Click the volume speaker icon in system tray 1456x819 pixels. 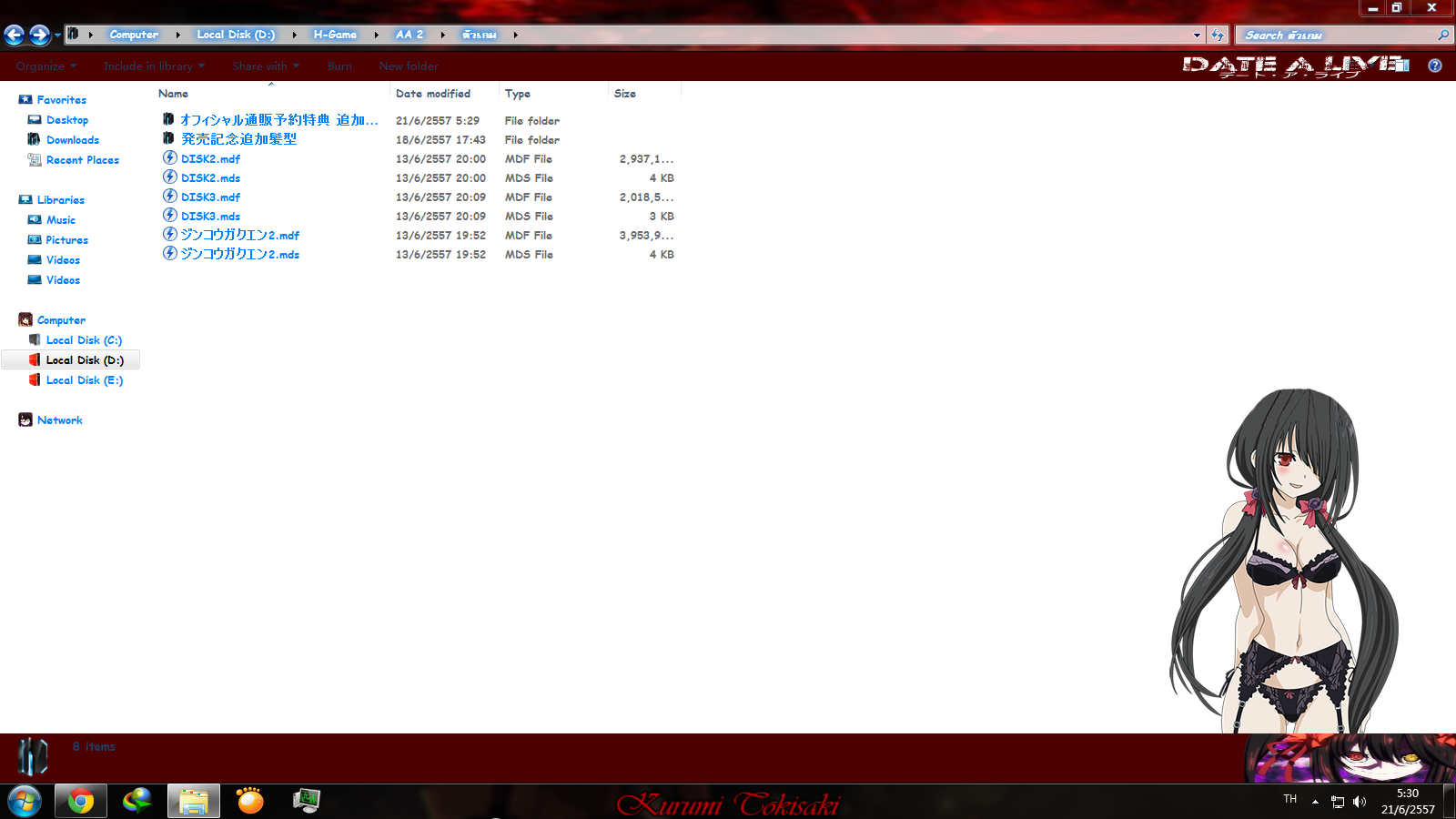[1360, 802]
